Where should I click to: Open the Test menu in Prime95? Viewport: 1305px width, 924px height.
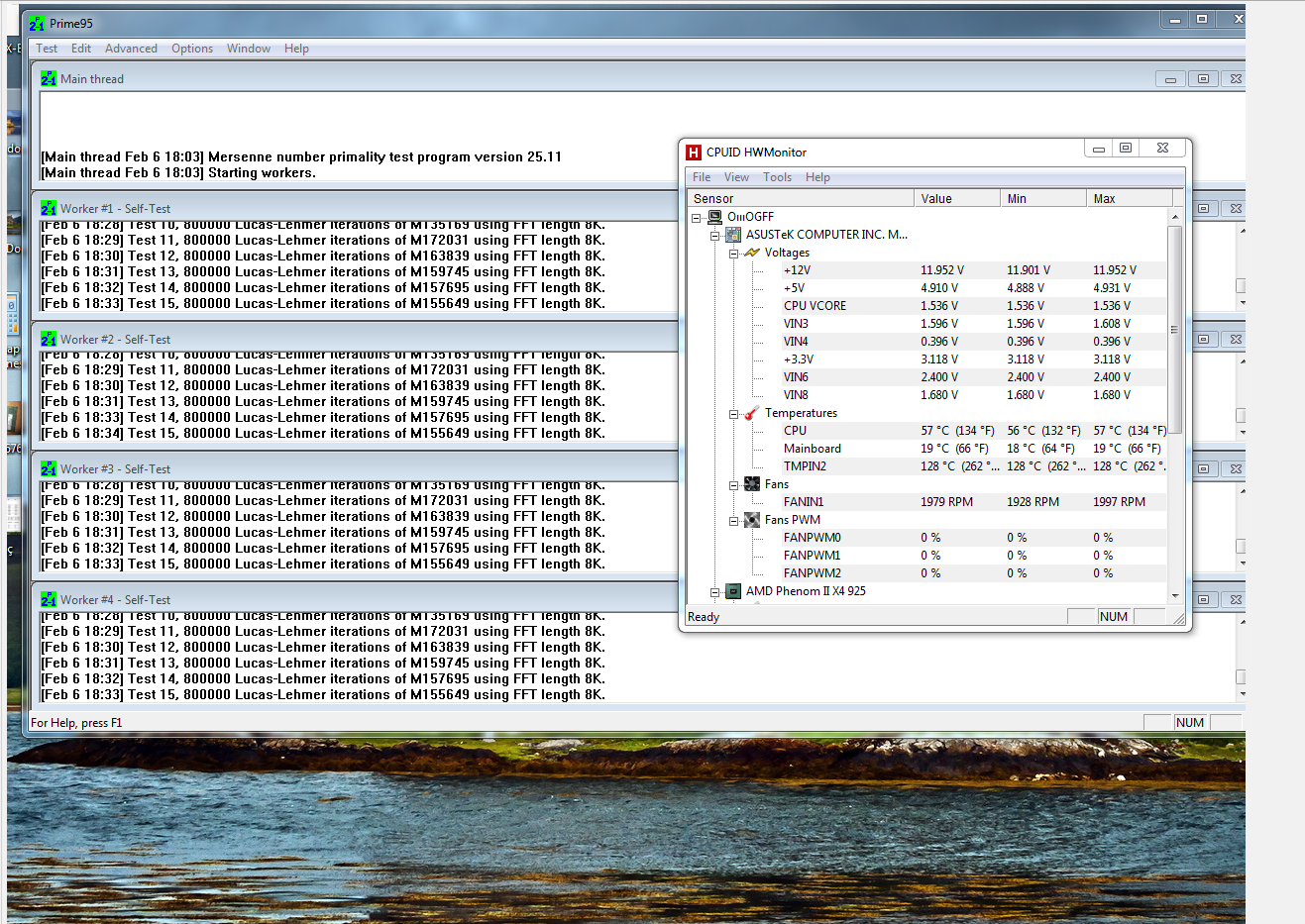(47, 48)
